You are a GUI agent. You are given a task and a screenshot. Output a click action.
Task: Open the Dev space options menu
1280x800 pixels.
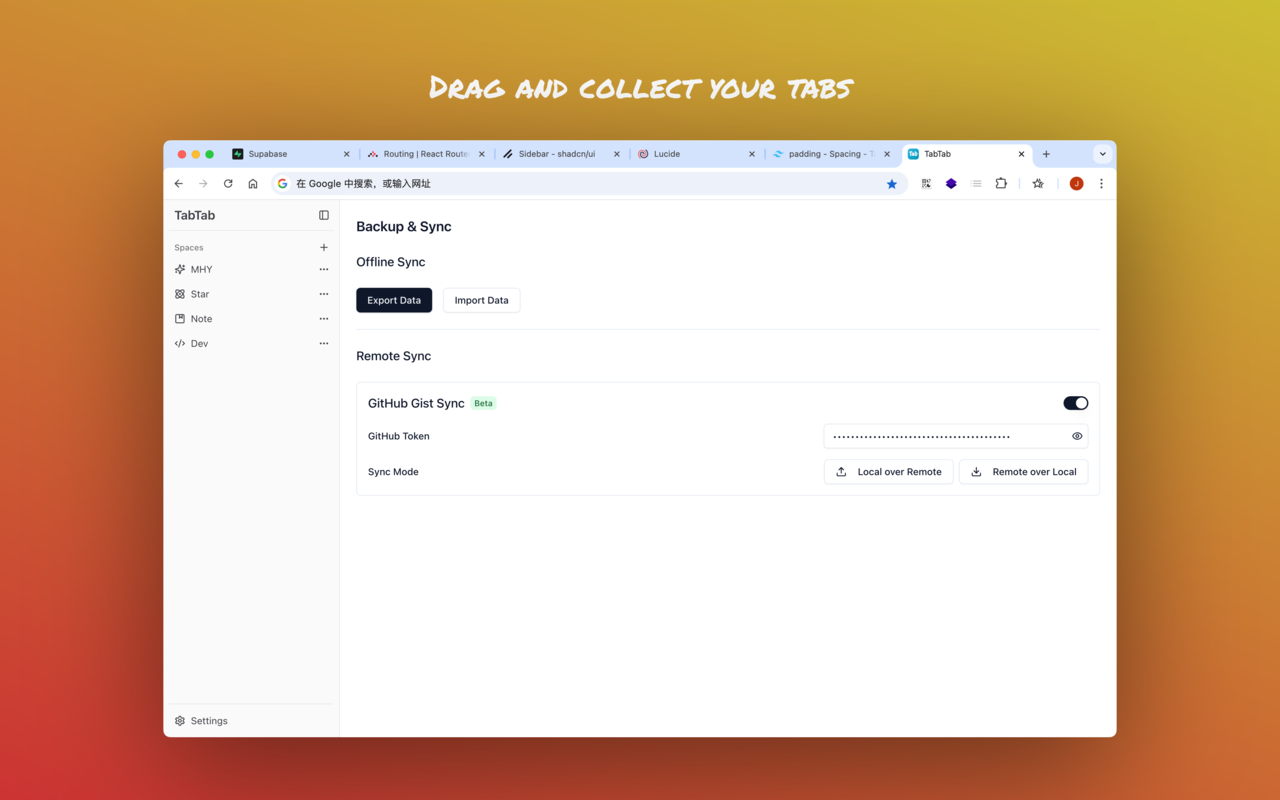323,343
